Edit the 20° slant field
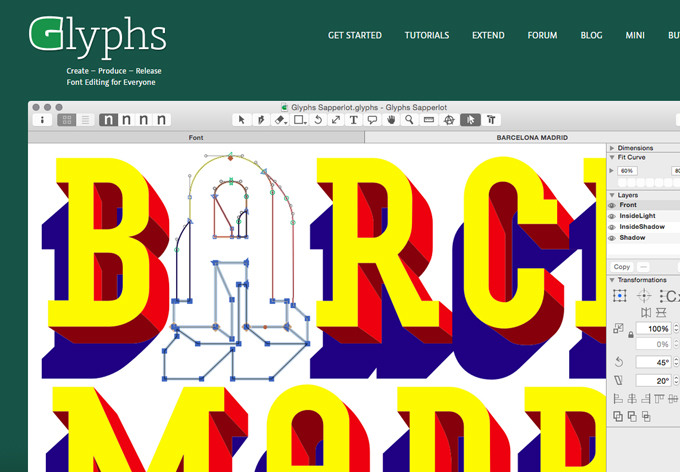Viewport: 680px width, 472px height. (654, 381)
